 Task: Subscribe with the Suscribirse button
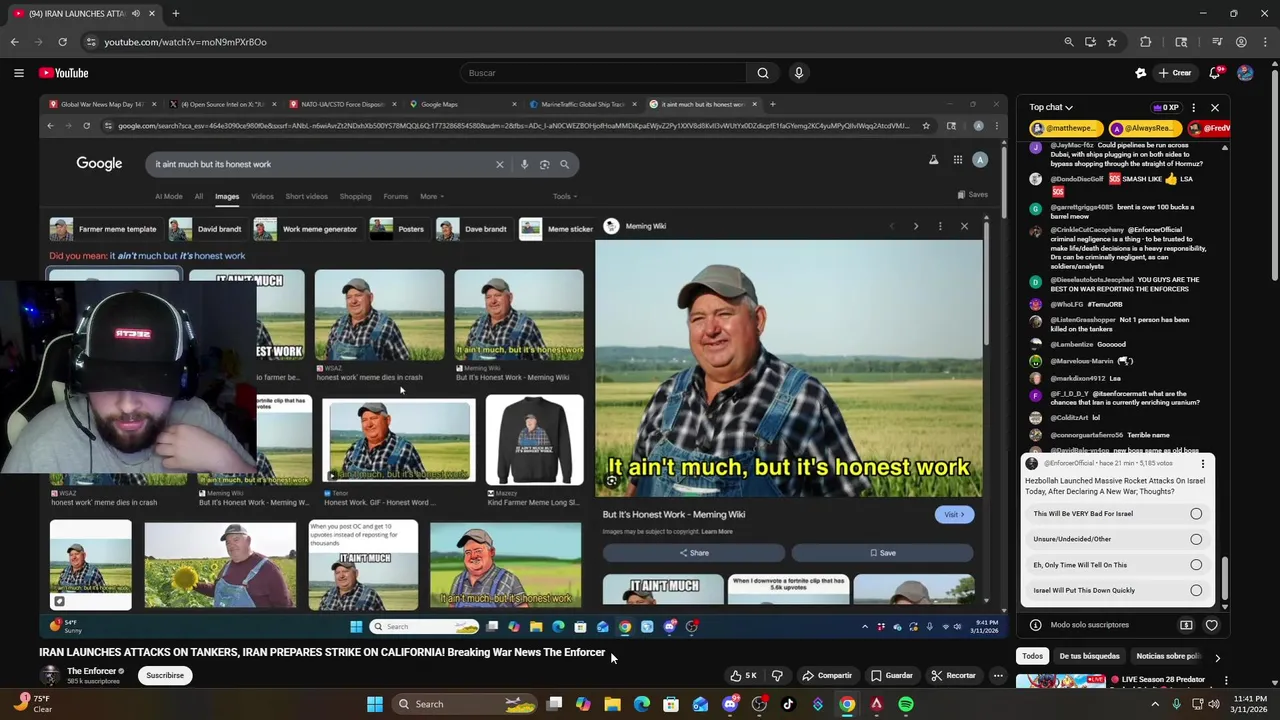(165, 675)
